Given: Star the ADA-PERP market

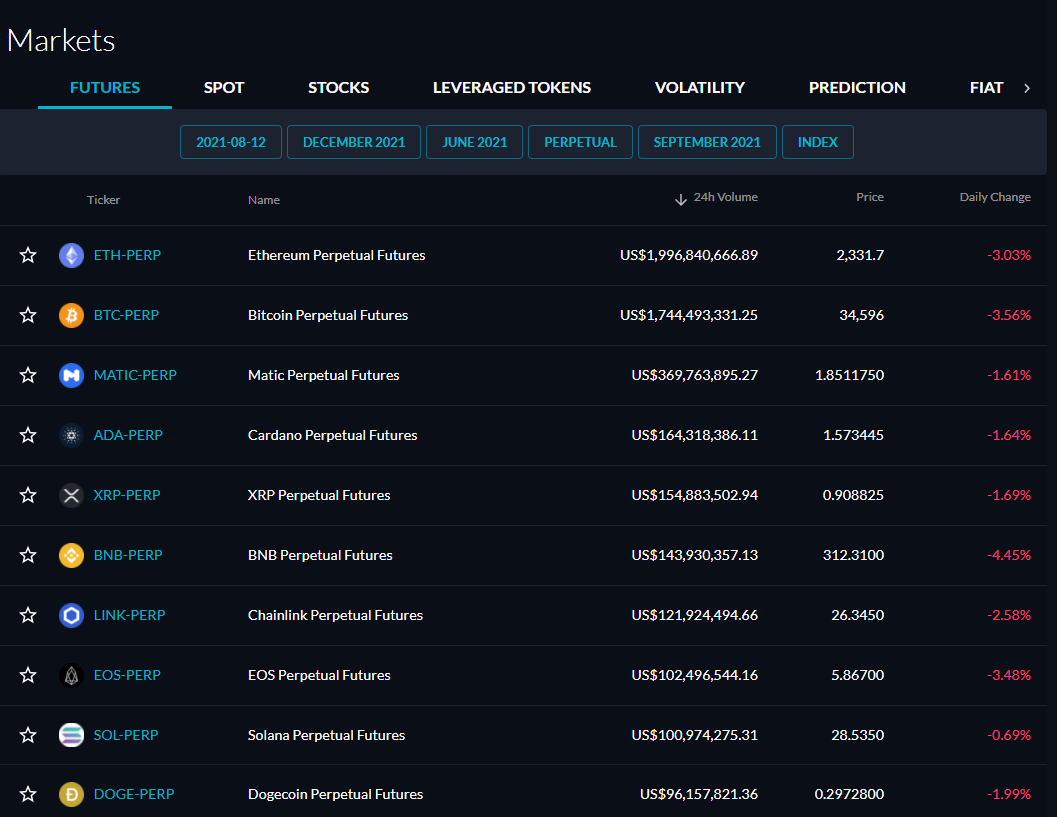Looking at the screenshot, I should (28, 435).
